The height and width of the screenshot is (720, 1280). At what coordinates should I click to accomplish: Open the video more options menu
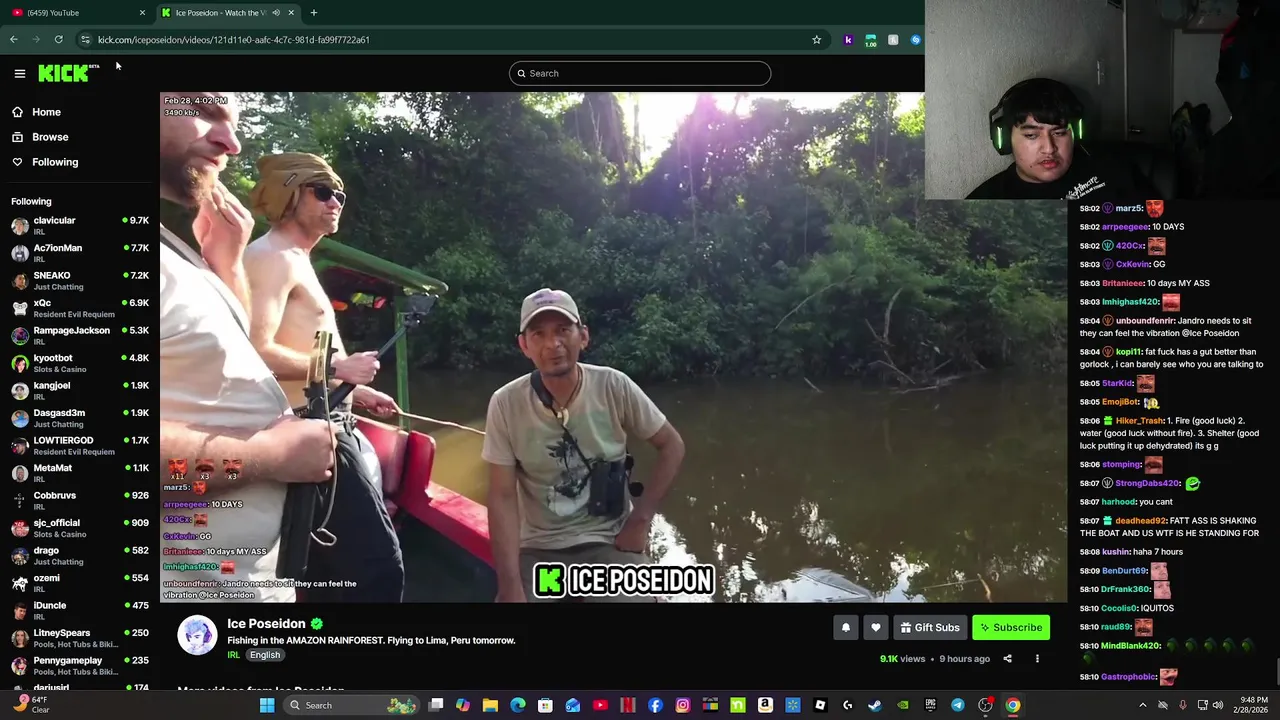coord(1037,659)
